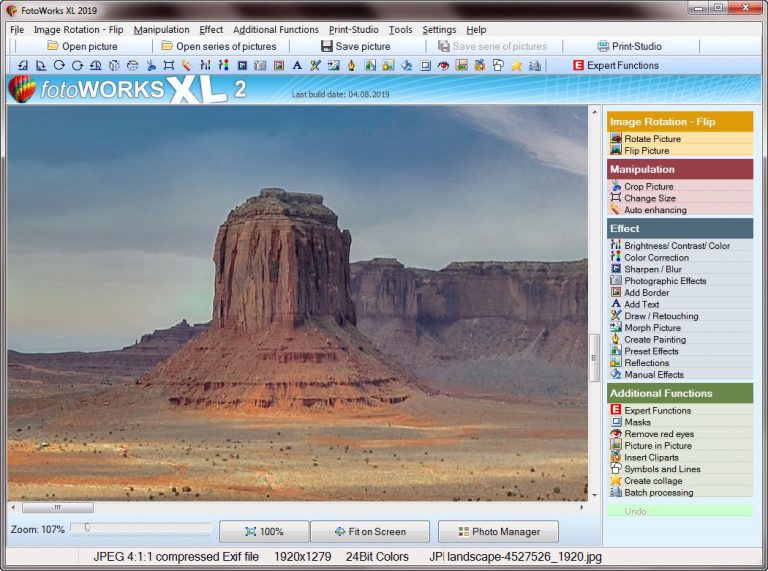Click the Photographic Effects camera toolbar icon
The image size is (768, 571).
coord(260,65)
